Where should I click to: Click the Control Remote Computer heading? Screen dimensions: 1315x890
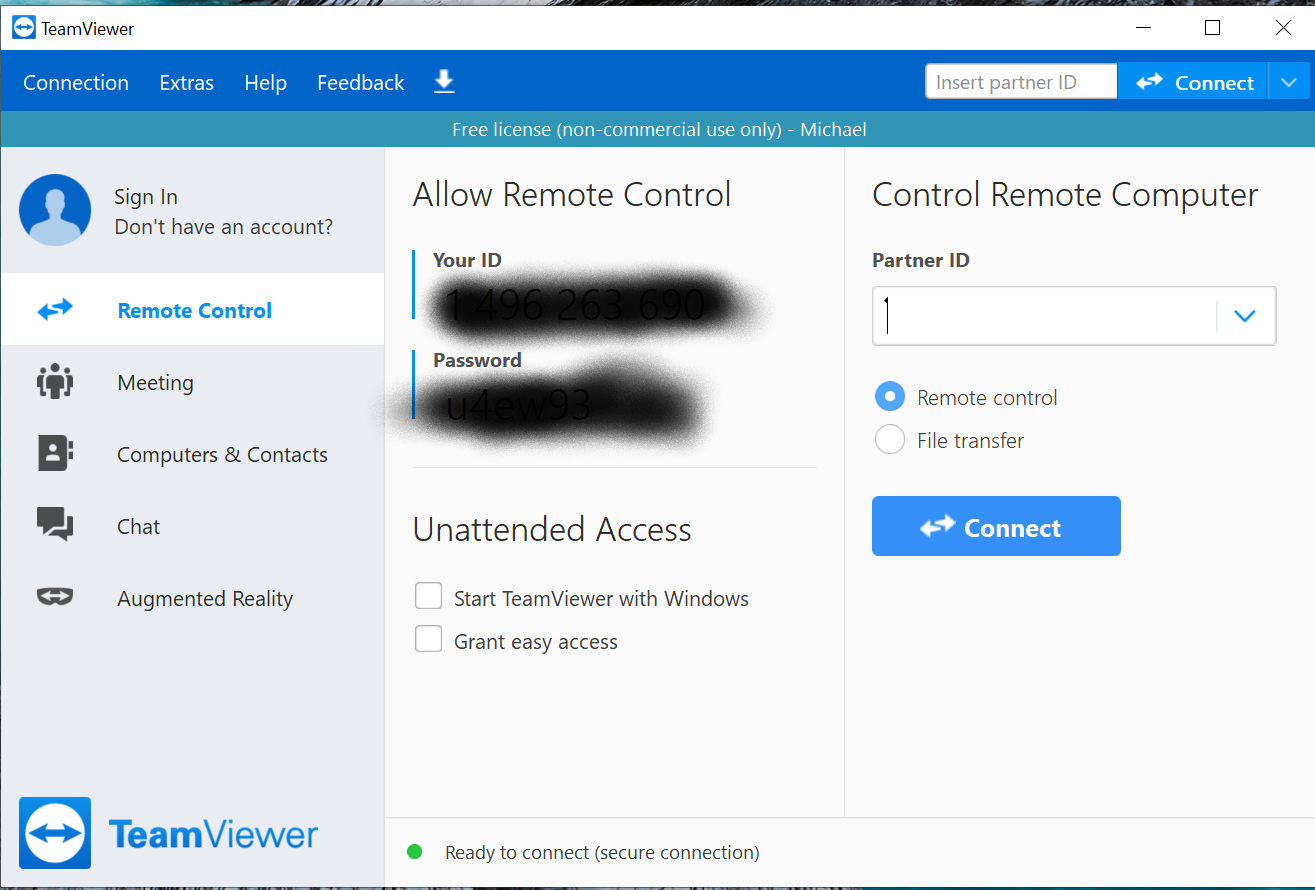coord(1065,195)
